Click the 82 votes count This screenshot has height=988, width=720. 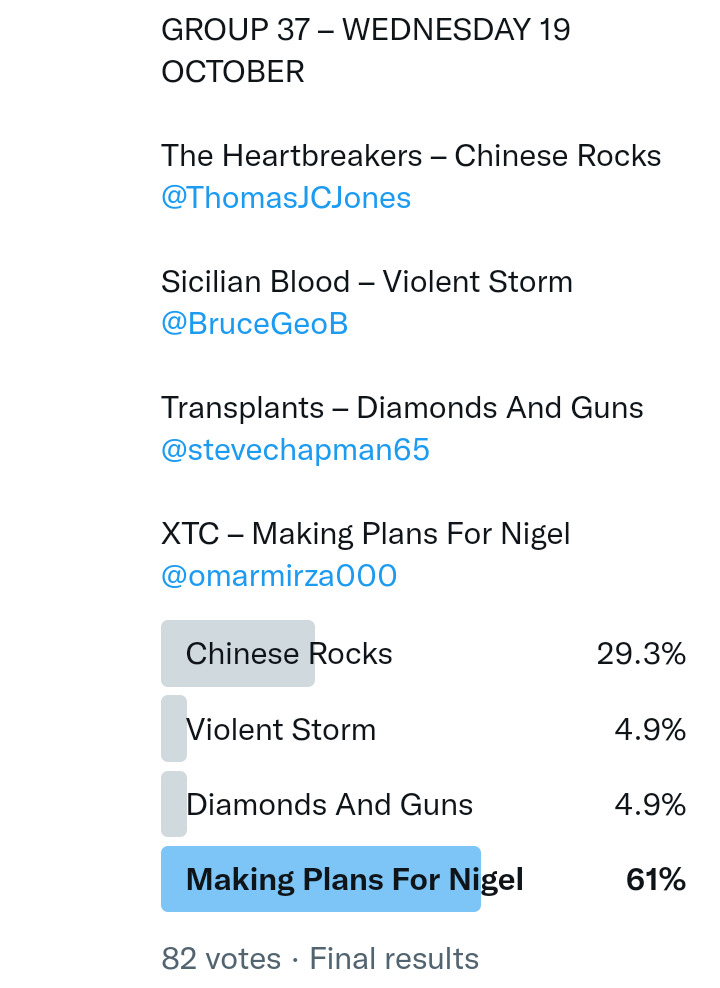(x=221, y=959)
